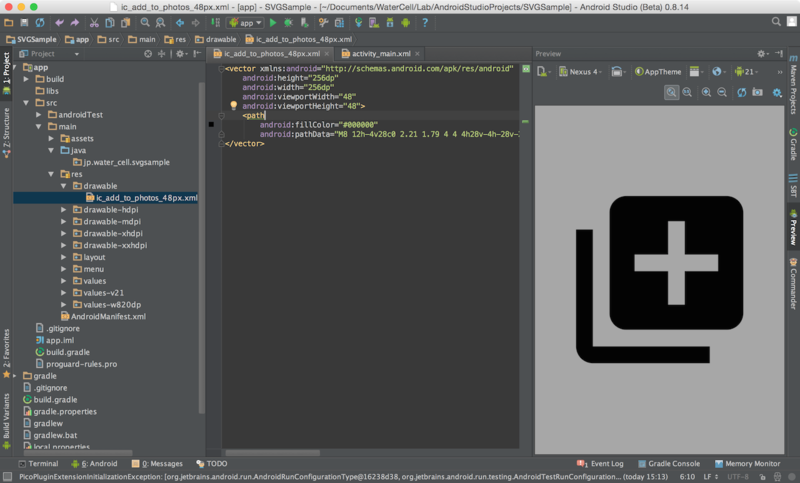Click the Zoom to actual size icon
800x483 pixels.
click(687, 92)
